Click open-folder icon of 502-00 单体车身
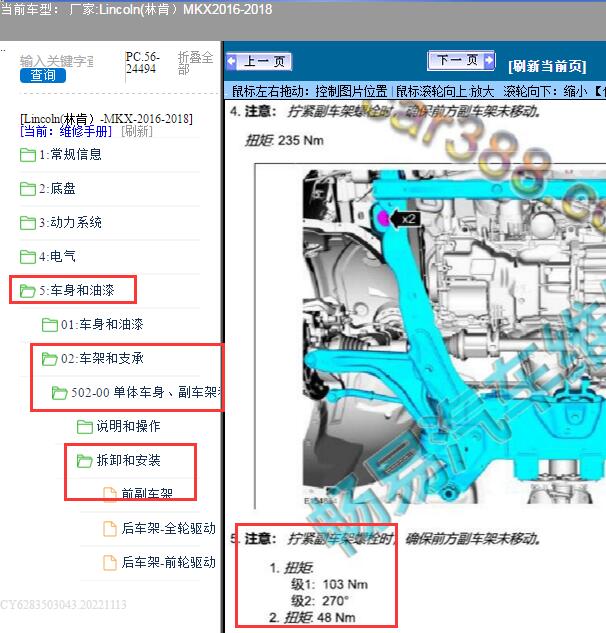606x633 pixels. [x=60, y=392]
